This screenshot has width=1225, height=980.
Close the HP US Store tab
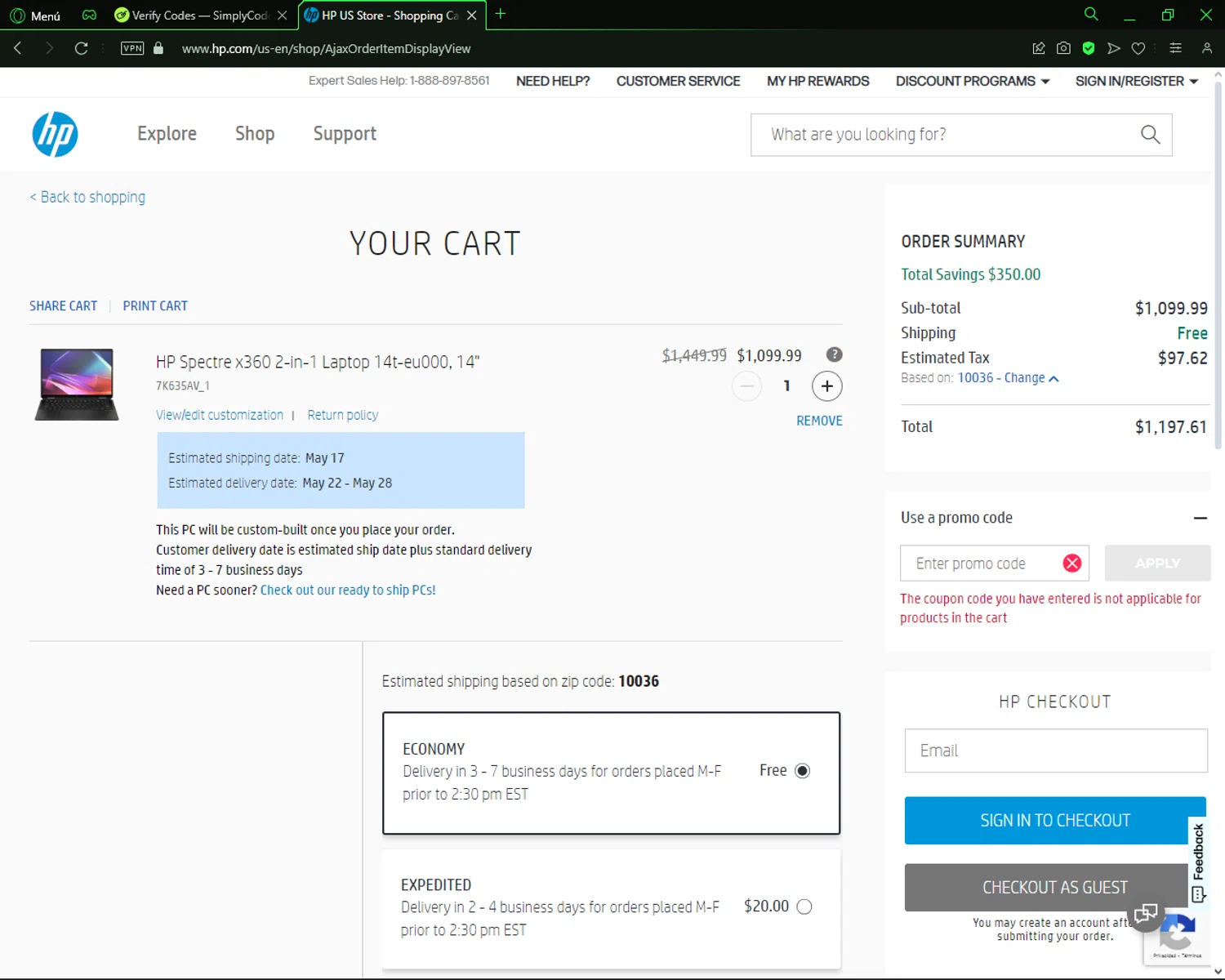click(x=471, y=16)
